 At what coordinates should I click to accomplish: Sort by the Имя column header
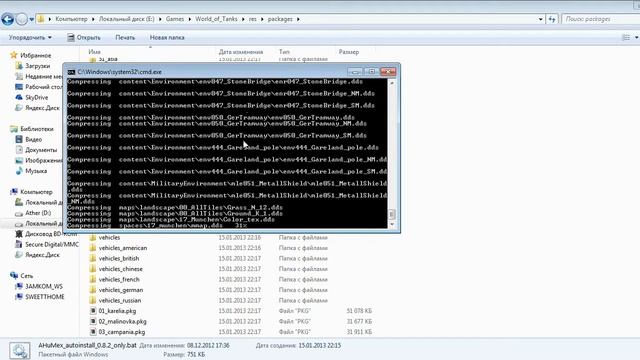pos(94,52)
